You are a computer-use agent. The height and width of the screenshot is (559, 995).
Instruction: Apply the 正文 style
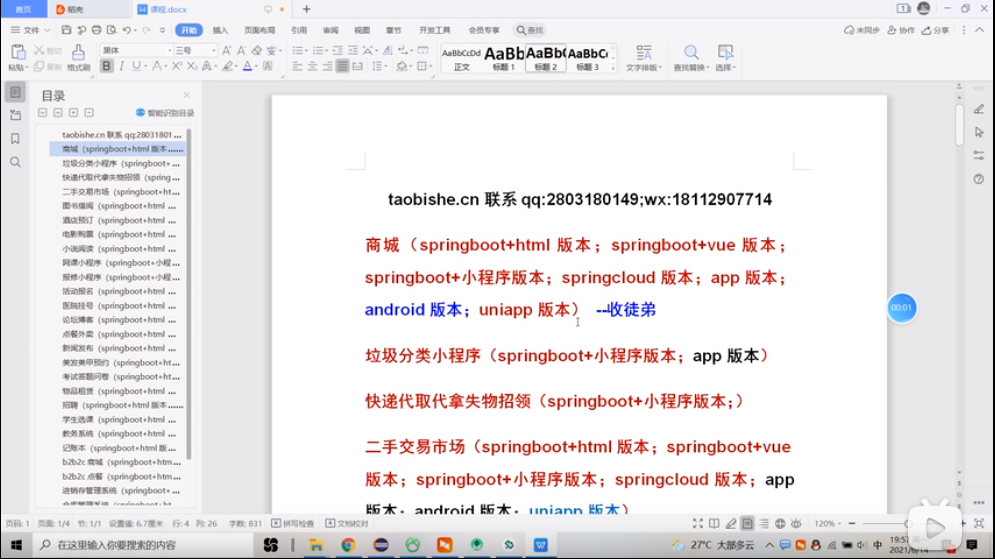click(x=461, y=58)
